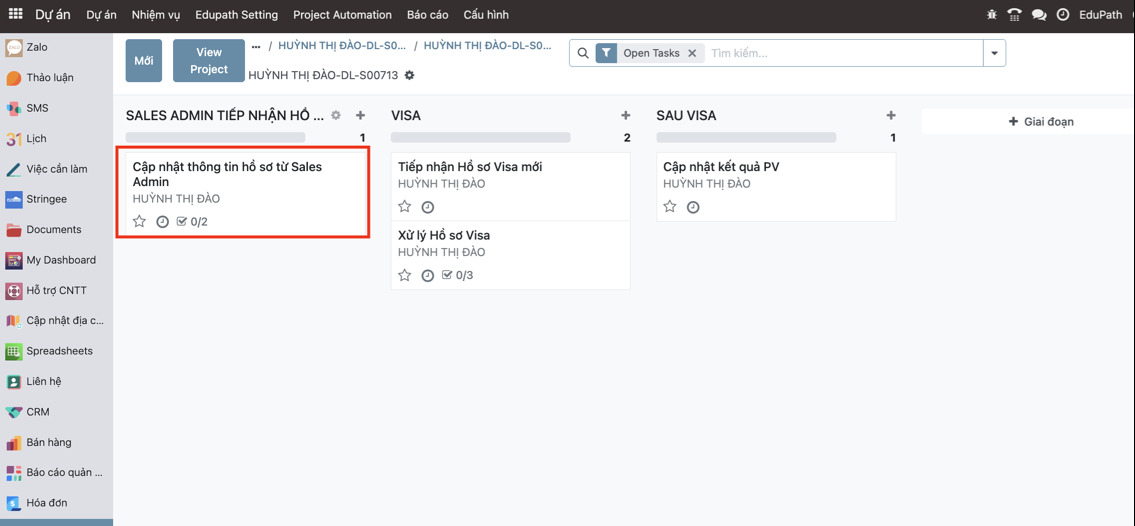Open the Dự án menu item

101,14
